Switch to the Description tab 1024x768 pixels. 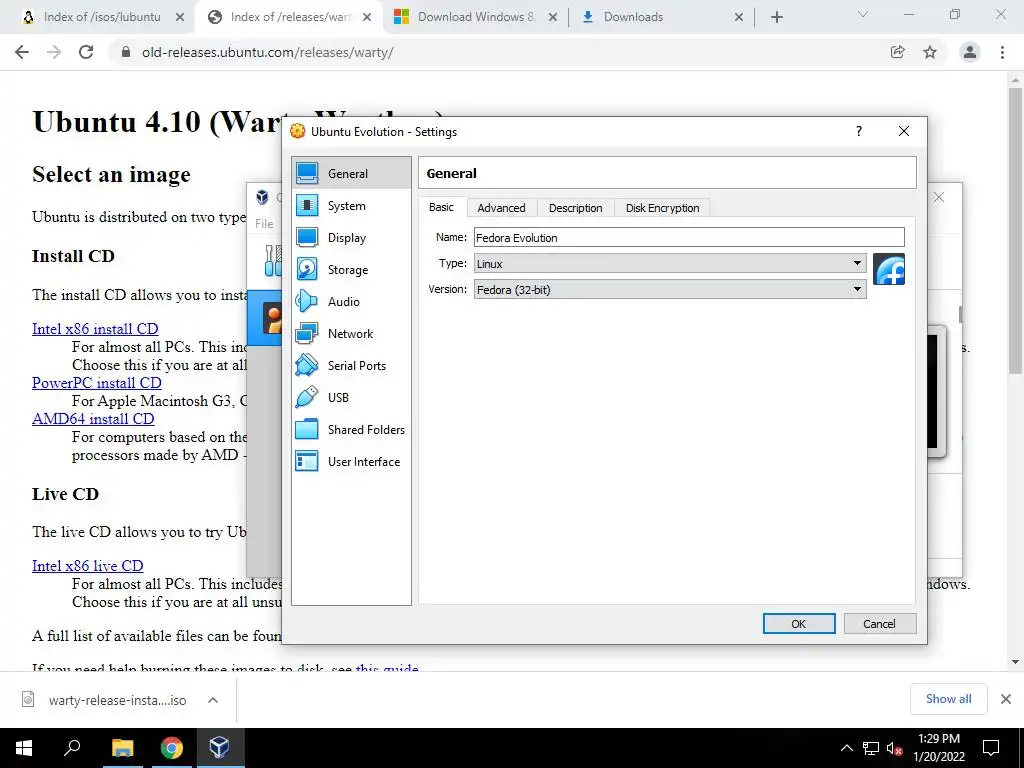click(x=575, y=208)
